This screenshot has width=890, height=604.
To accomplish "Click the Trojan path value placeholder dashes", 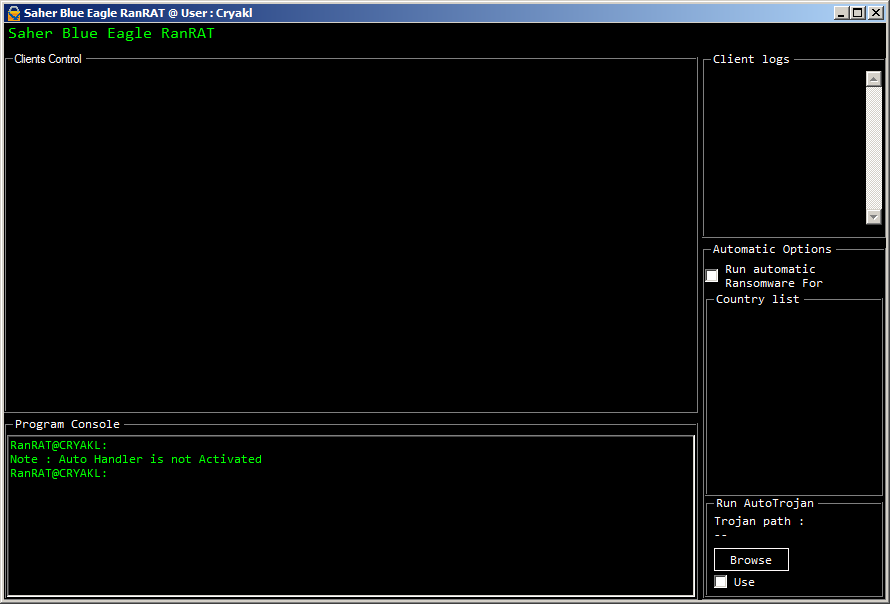I will point(721,535).
